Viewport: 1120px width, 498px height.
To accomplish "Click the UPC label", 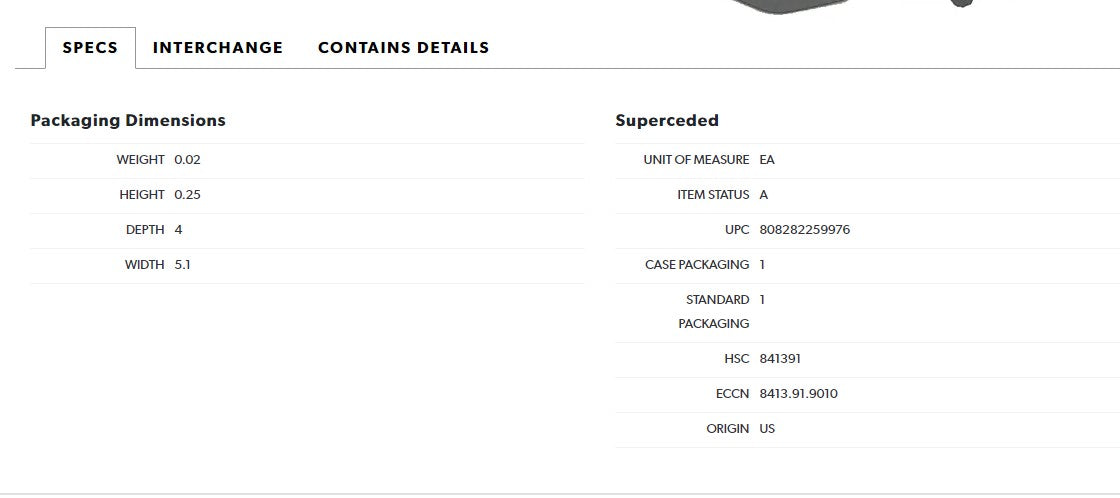I will click(x=737, y=230).
